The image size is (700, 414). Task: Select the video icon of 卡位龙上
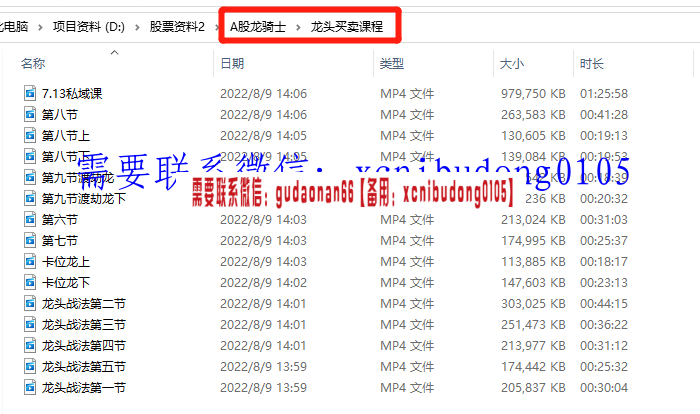pyautogui.click(x=30, y=261)
